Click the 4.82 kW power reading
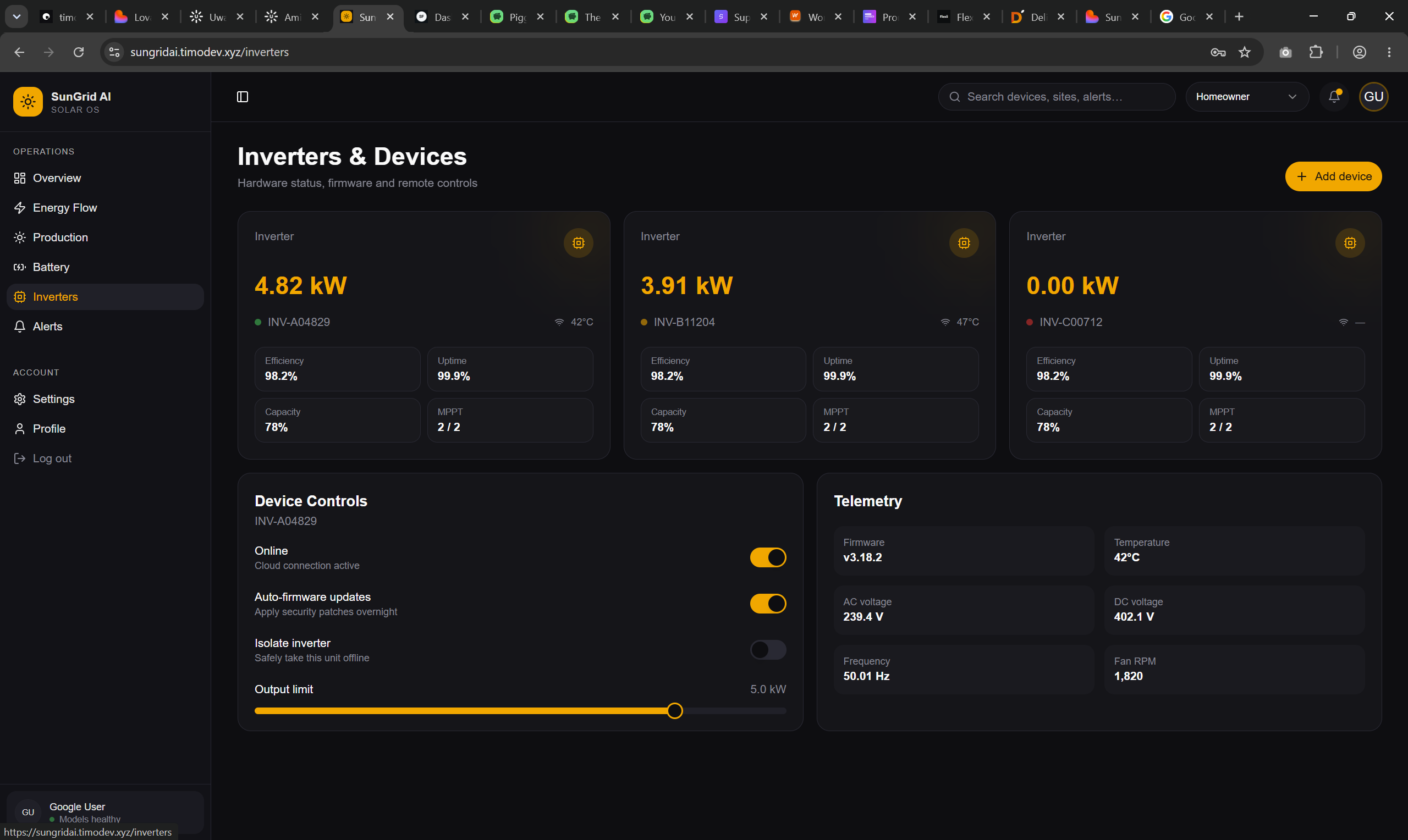Image resolution: width=1408 pixels, height=840 pixels. pyautogui.click(x=301, y=285)
